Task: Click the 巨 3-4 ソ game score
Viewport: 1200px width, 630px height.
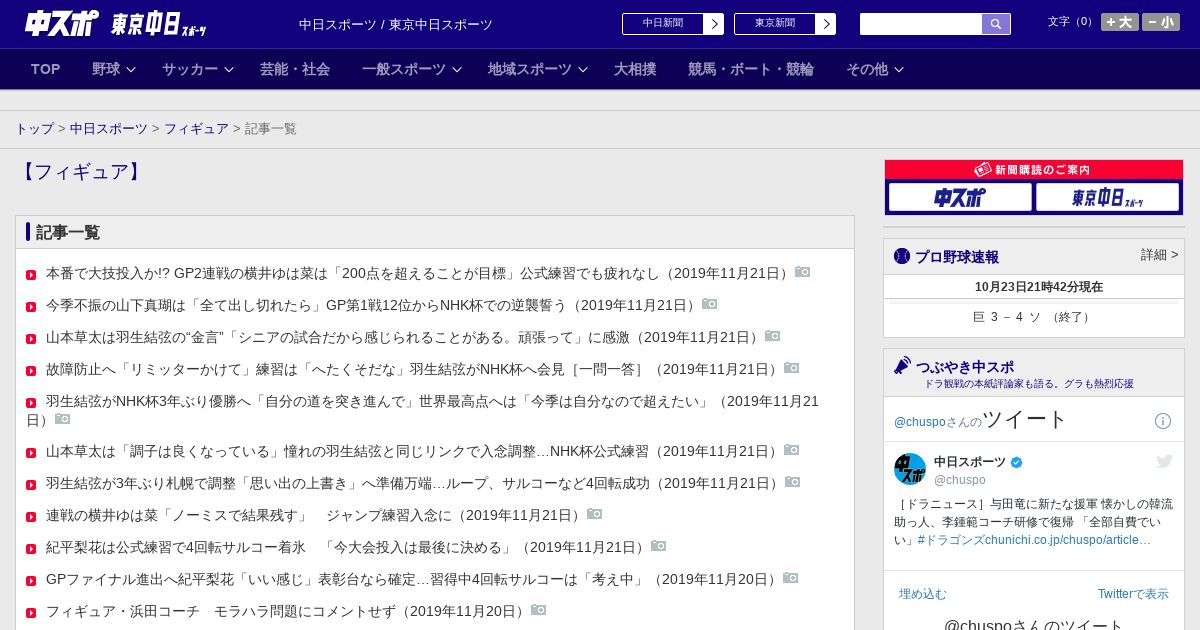Action: (x=1033, y=317)
